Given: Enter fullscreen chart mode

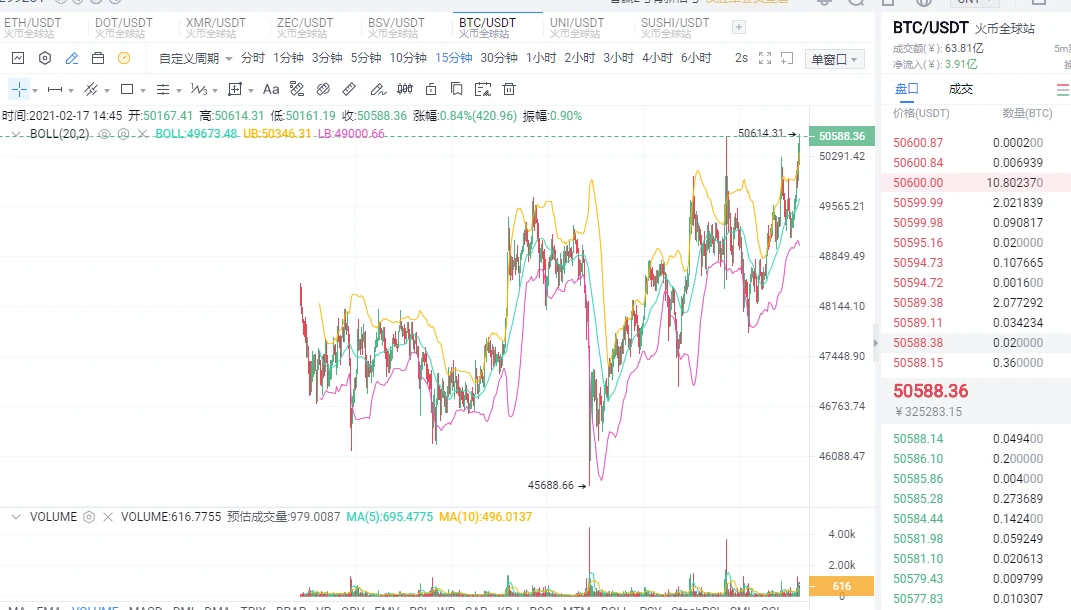Looking at the screenshot, I should click(765, 58).
